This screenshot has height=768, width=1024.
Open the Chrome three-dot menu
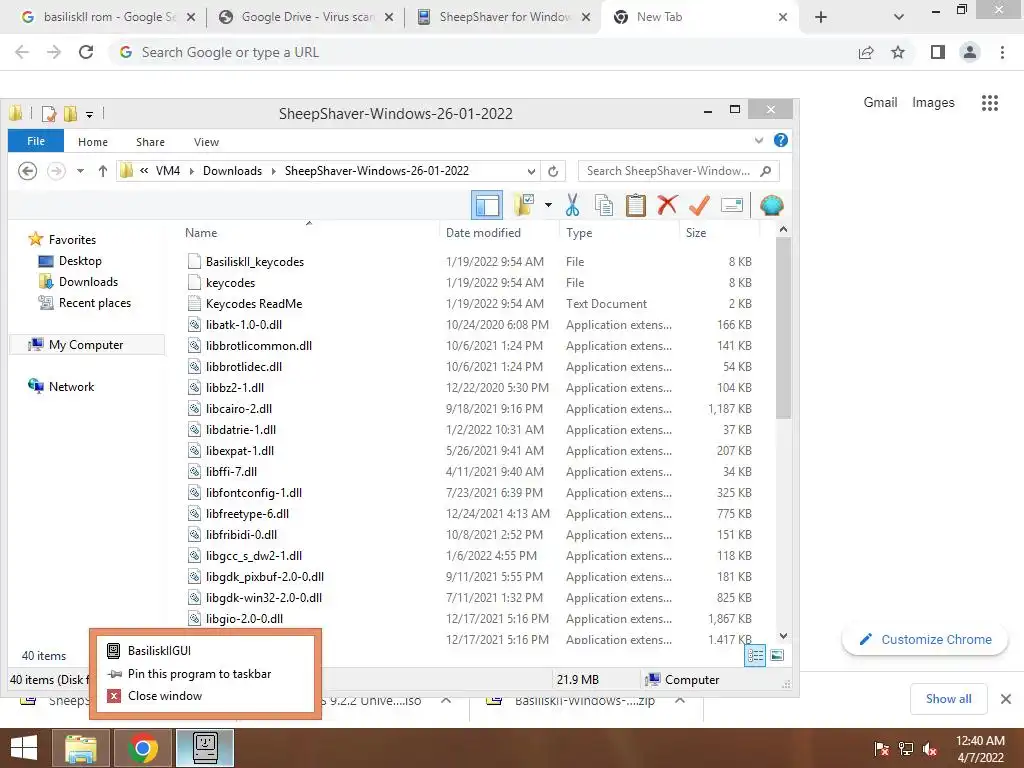(1002, 52)
